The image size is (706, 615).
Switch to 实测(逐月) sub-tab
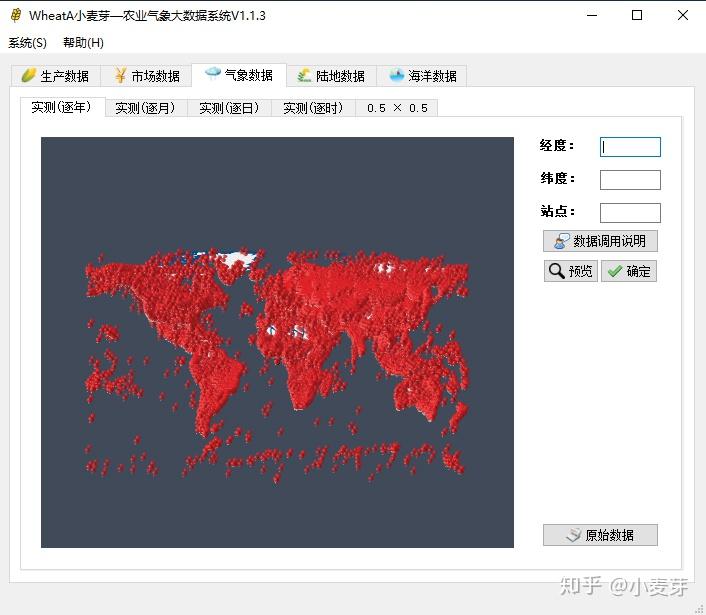coord(146,108)
